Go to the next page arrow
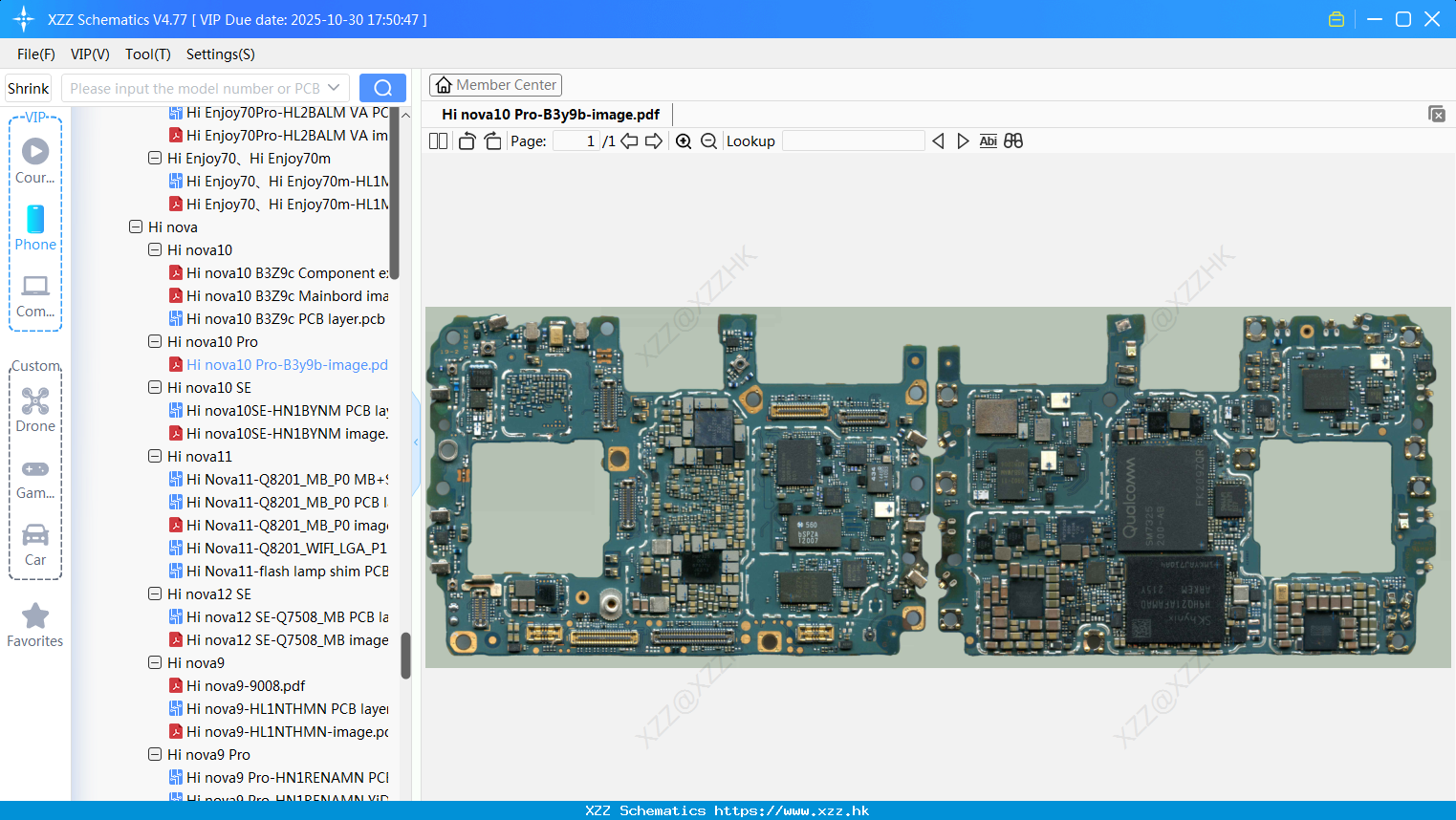The width and height of the screenshot is (1456, 820). coord(654,141)
